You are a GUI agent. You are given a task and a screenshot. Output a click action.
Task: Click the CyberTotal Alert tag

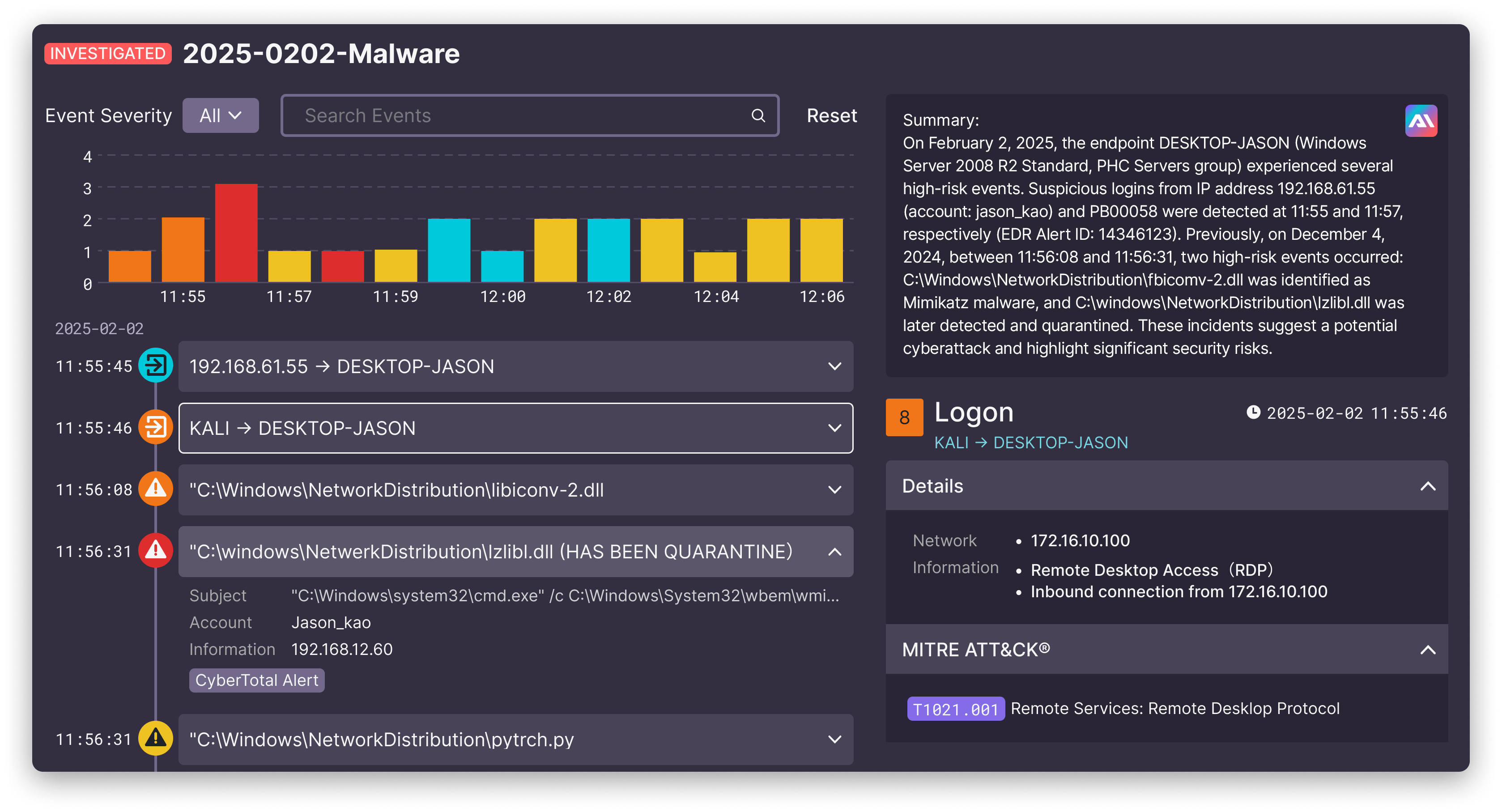[x=256, y=680]
